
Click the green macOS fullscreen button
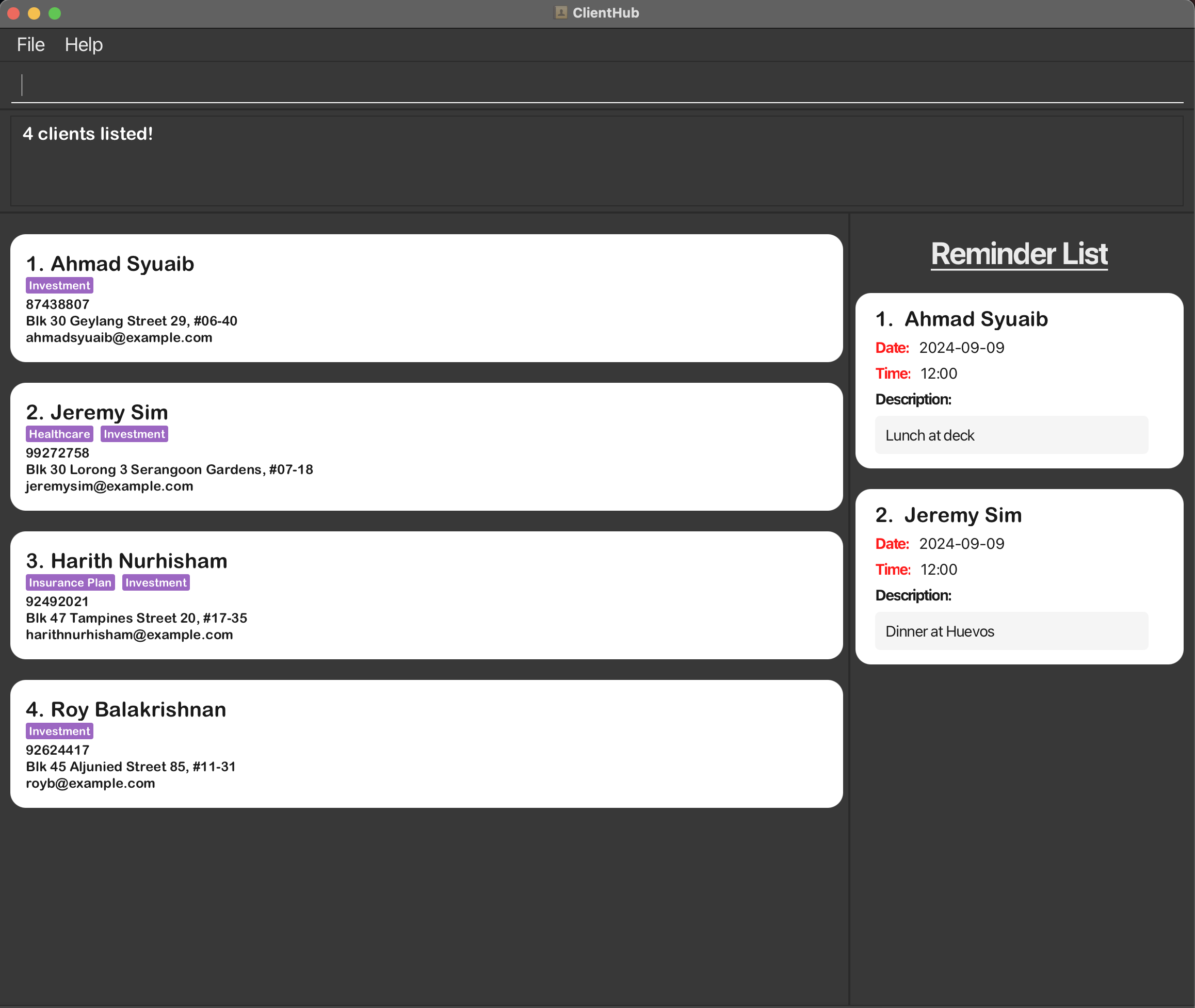click(55, 13)
